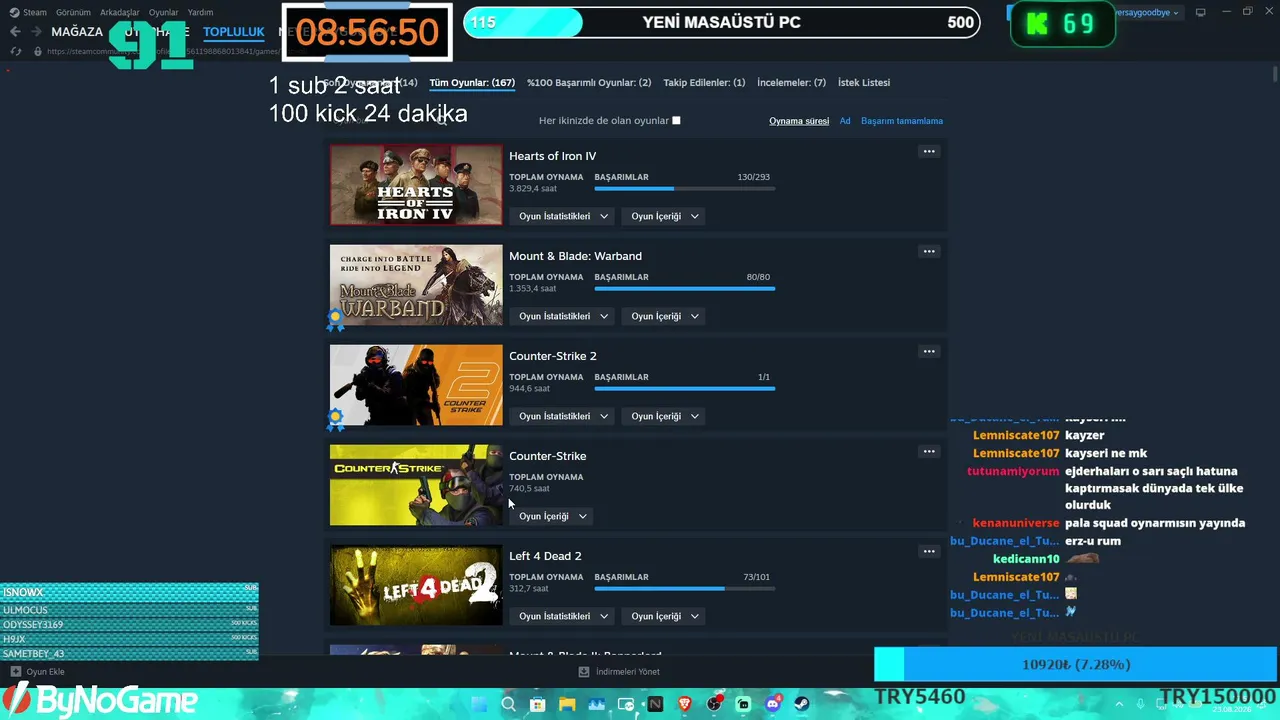The height and width of the screenshot is (720, 1280).
Task: Select the 'İncelemeler: (7)' tab
Action: coord(791,83)
